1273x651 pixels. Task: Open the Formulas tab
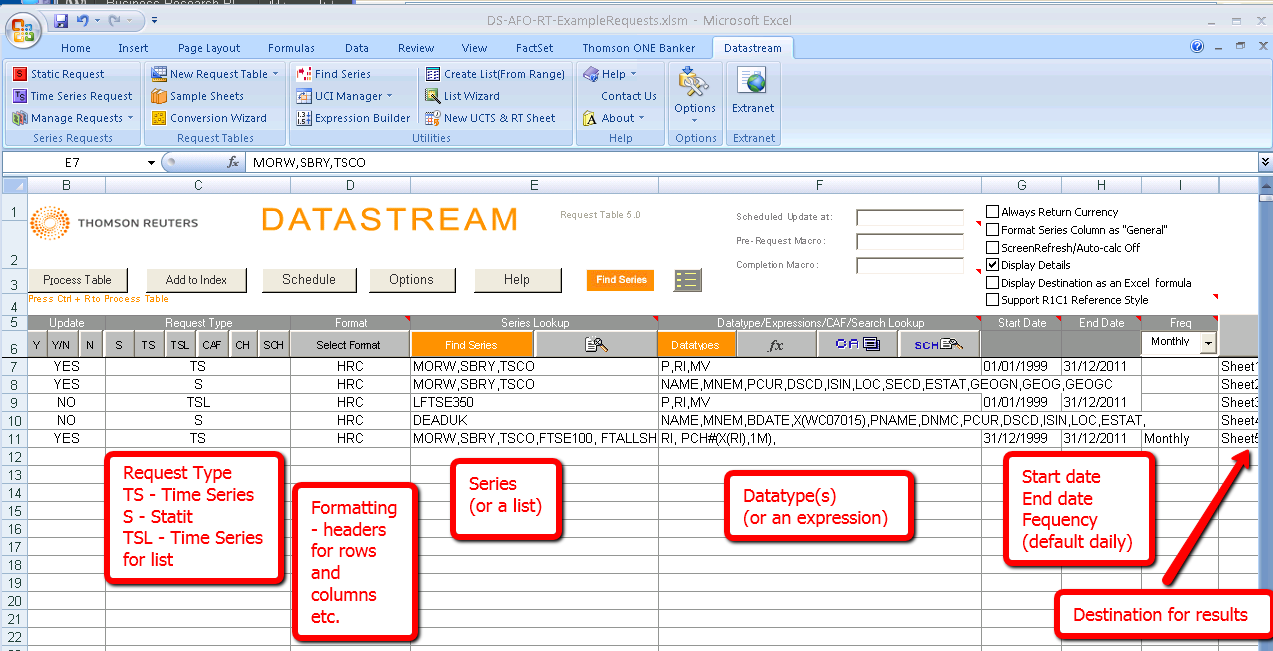291,48
